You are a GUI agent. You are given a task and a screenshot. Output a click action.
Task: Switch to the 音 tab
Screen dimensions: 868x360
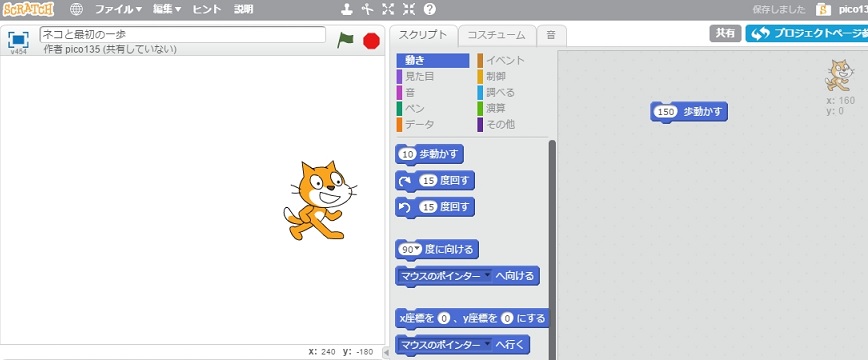(551, 35)
